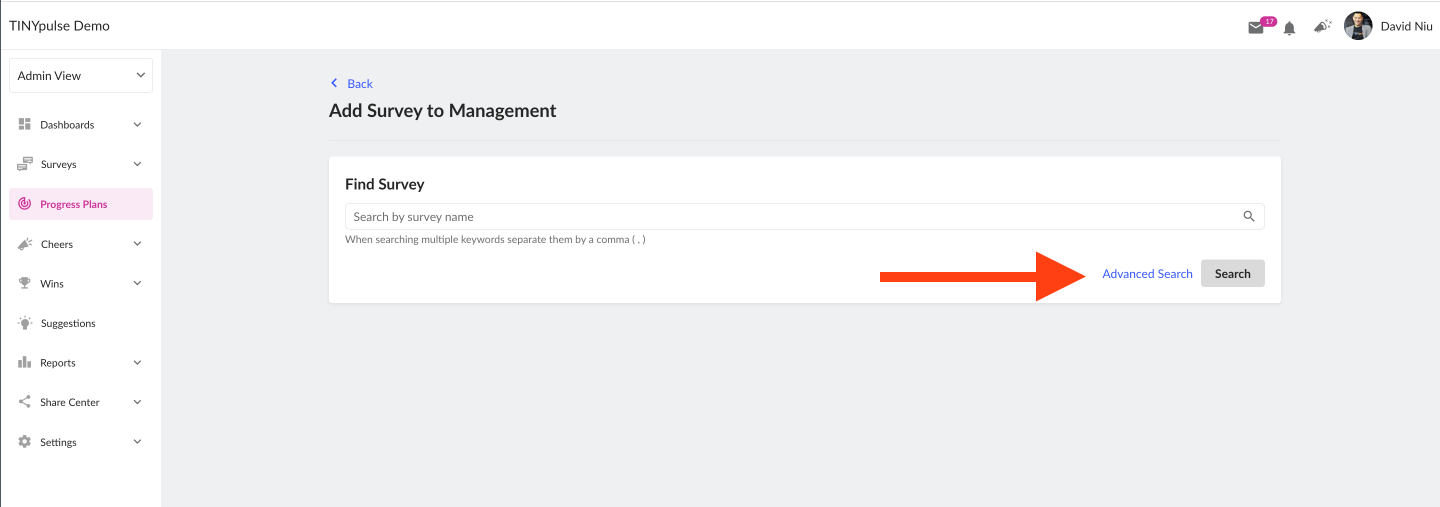Expand the Reports menu chevron
The width and height of the screenshot is (1440, 507).
click(x=138, y=363)
